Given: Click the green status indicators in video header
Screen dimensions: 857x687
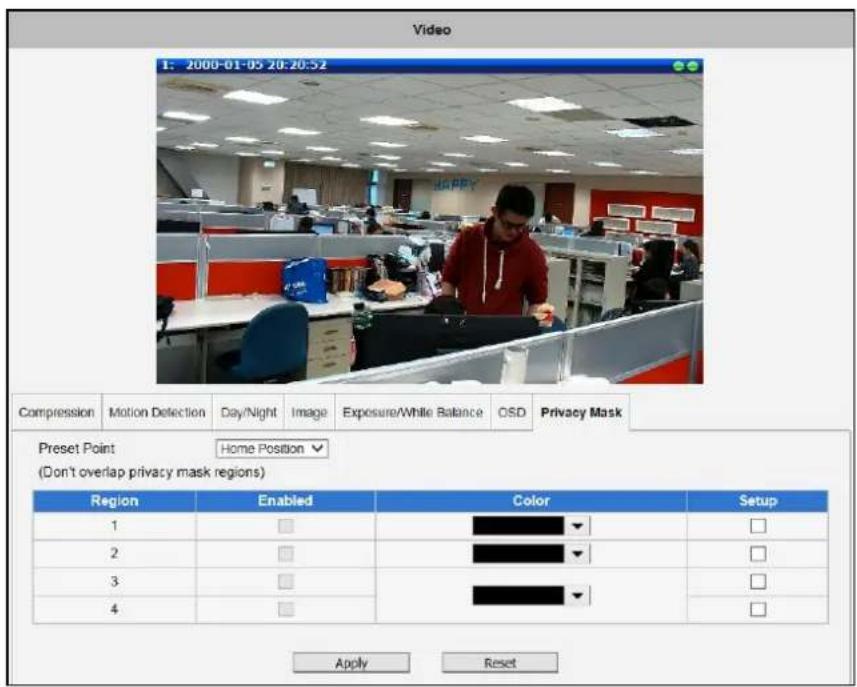Looking at the screenshot, I should 686,66.
